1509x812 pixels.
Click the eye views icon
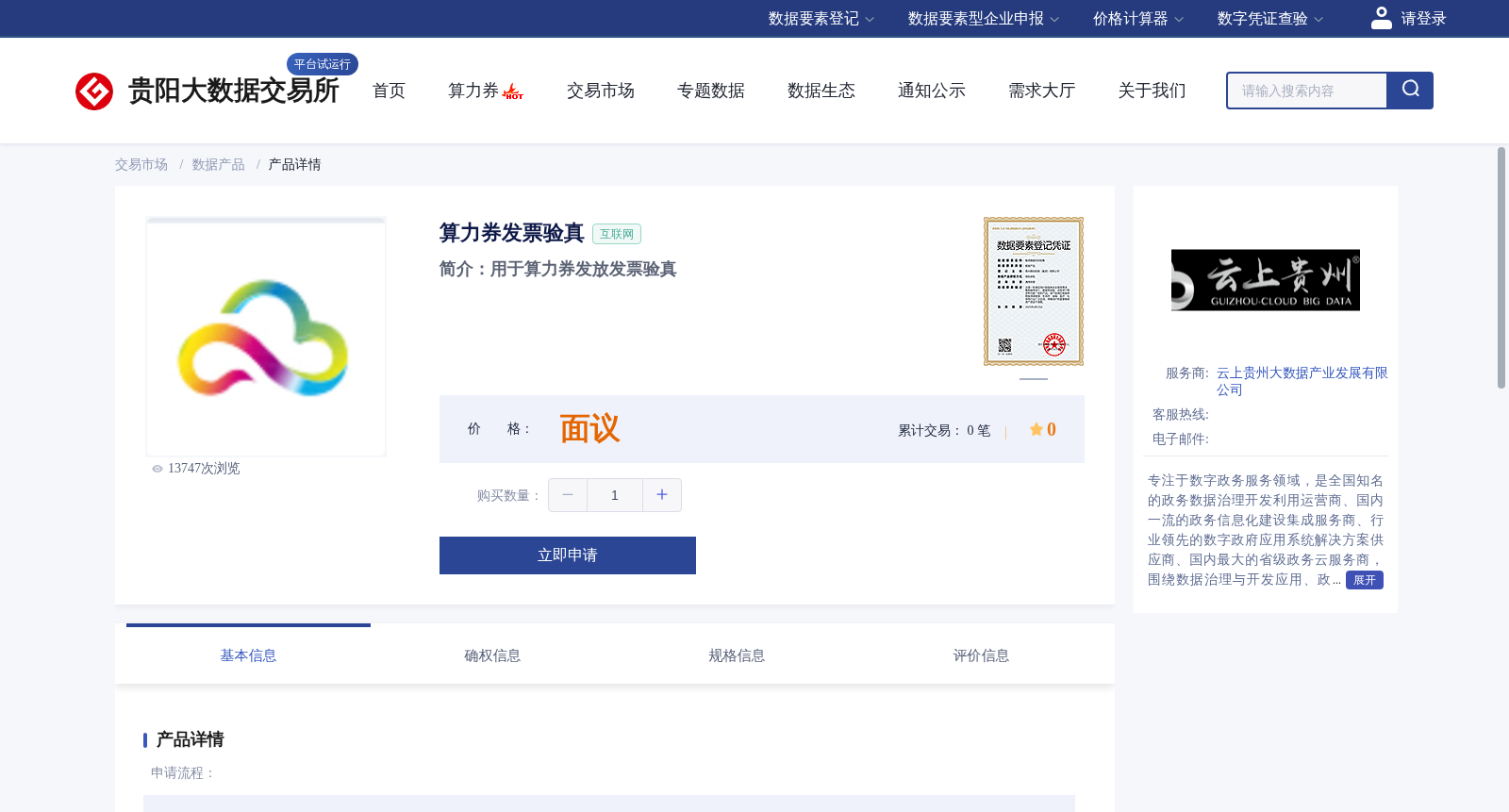coord(158,469)
